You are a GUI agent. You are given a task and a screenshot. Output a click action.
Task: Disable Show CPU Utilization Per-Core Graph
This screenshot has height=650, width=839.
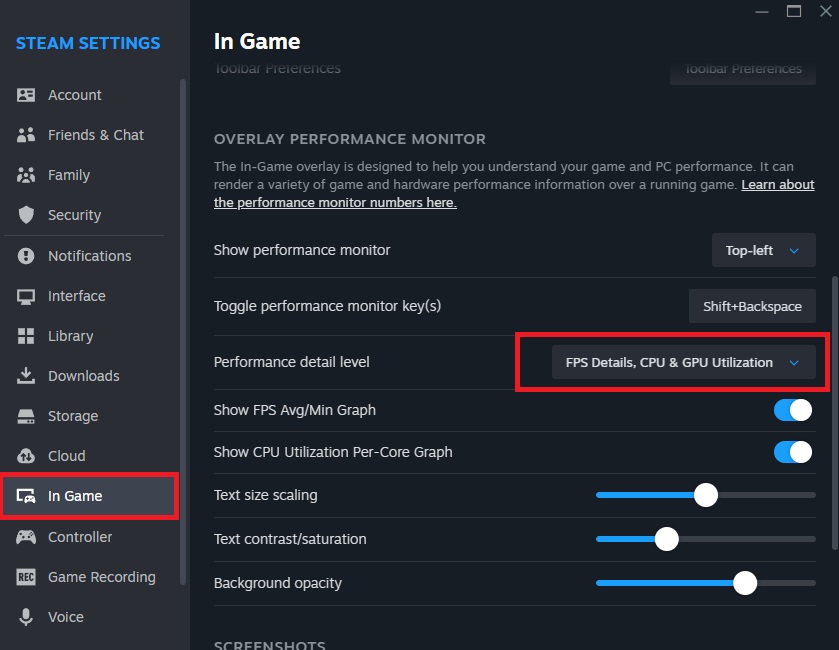tap(792, 452)
